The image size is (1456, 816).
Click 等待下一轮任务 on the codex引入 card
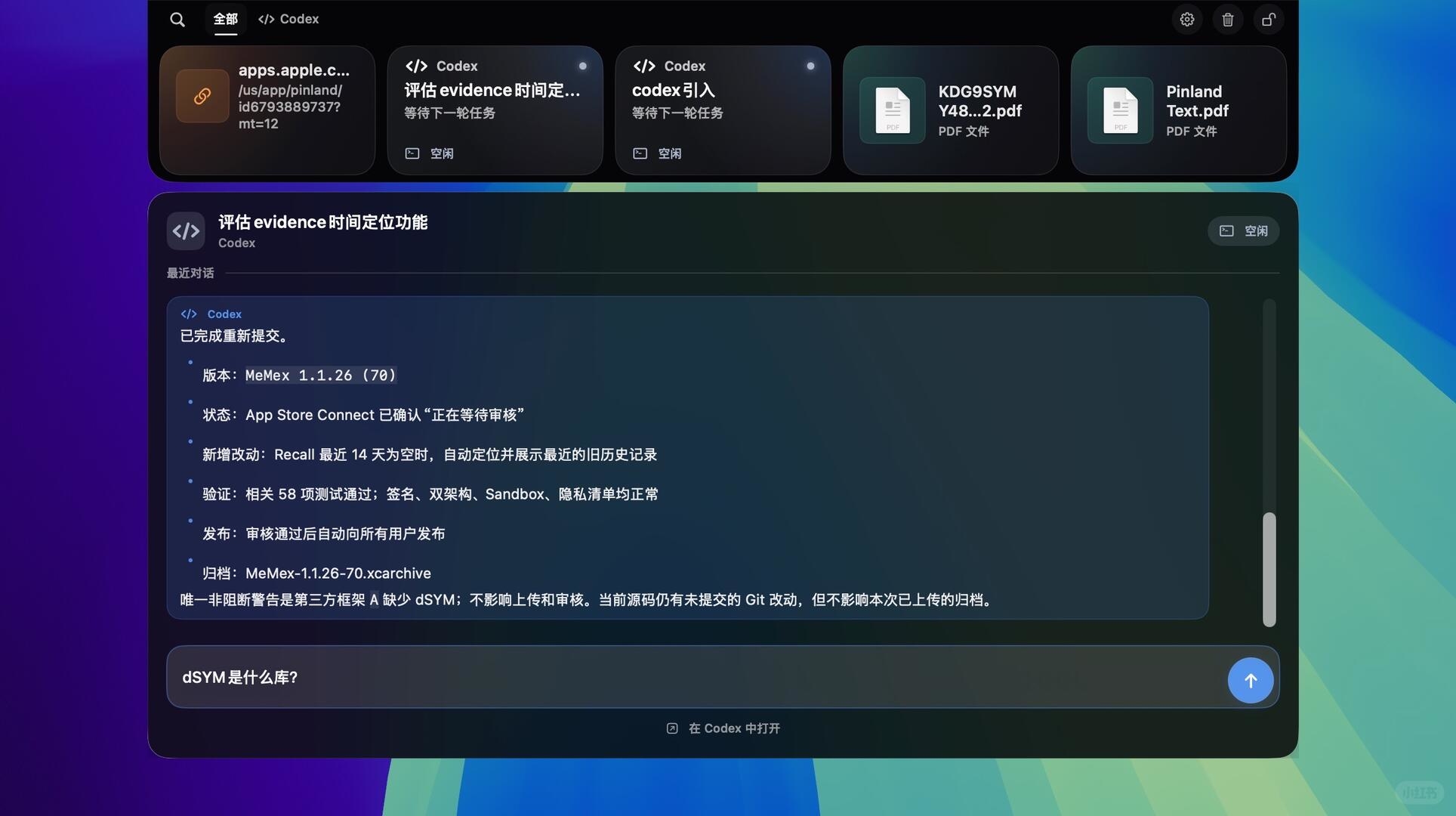click(x=677, y=113)
